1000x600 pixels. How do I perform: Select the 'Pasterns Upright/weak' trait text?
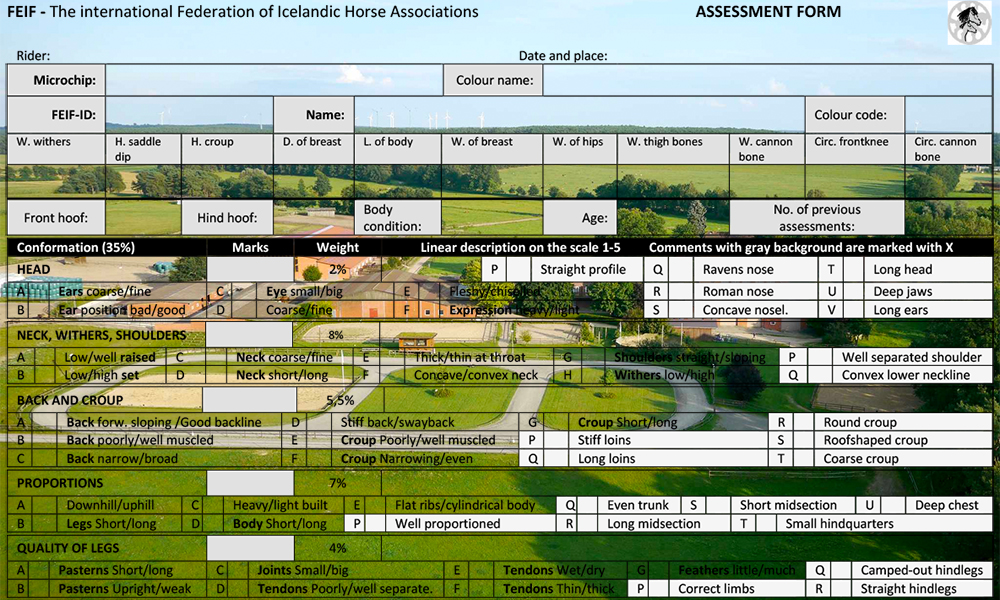click(124, 589)
